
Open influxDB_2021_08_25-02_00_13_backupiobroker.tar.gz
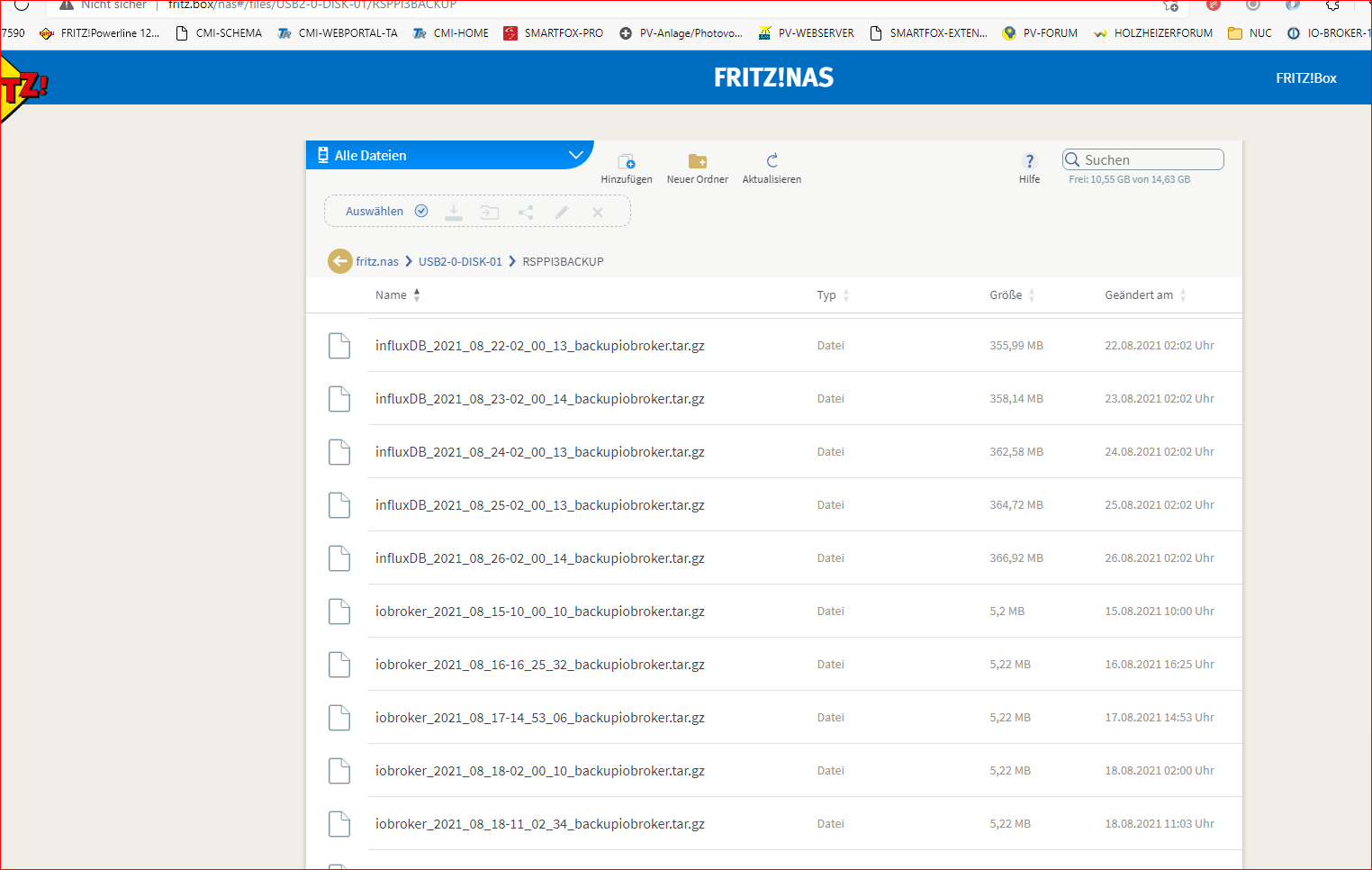pos(540,504)
